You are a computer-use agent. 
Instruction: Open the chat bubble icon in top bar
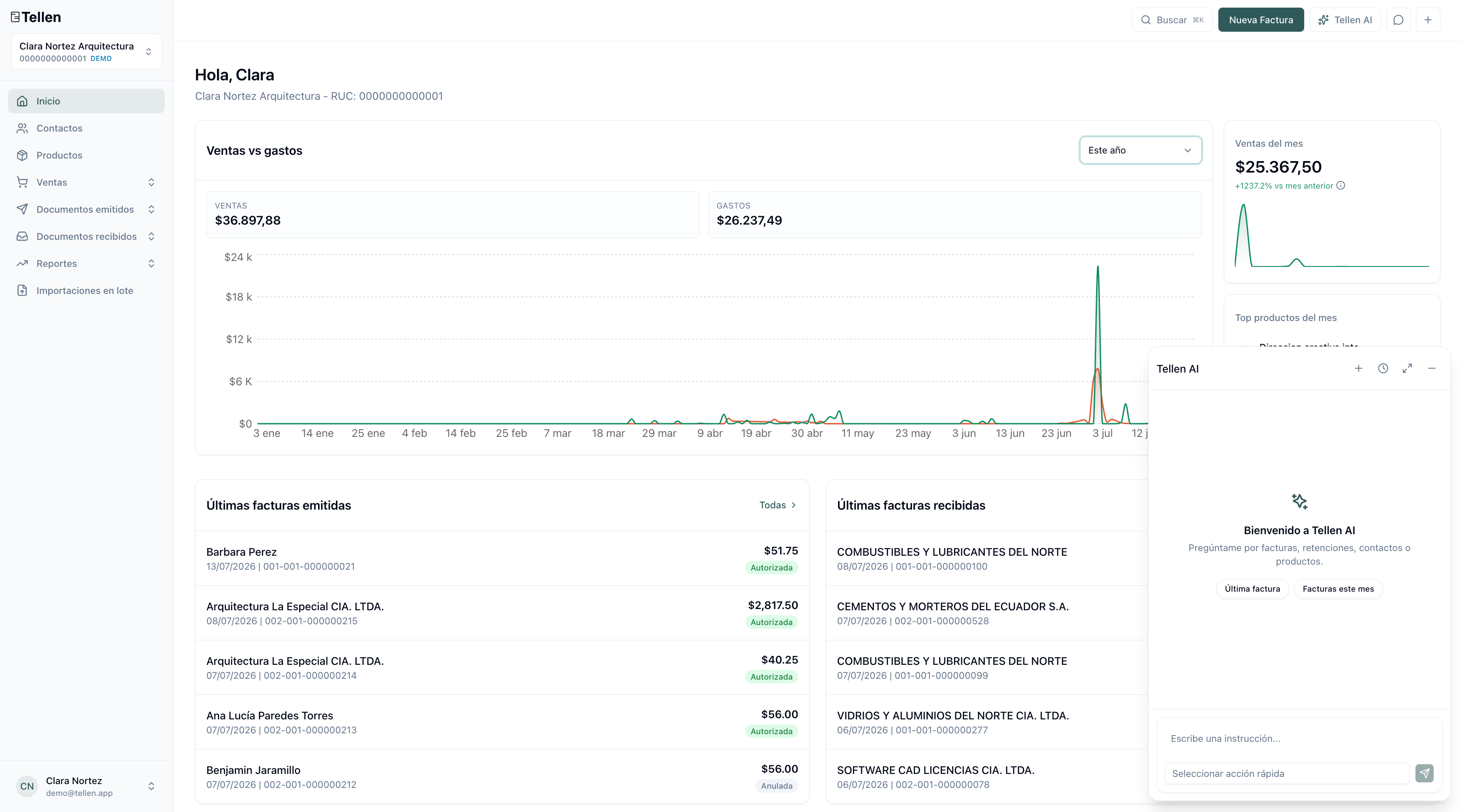click(x=1399, y=20)
